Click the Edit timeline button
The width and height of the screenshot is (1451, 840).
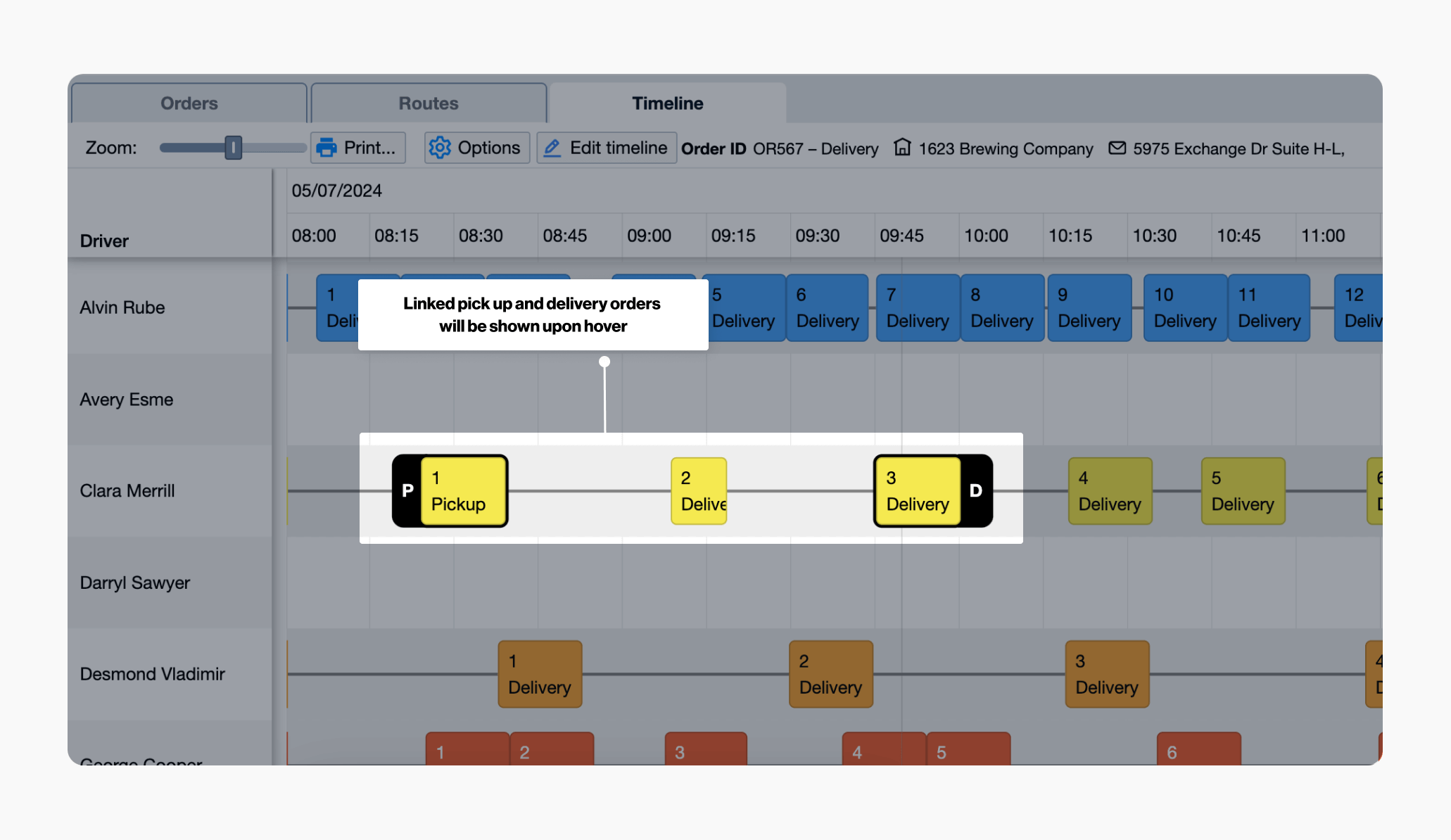[607, 148]
